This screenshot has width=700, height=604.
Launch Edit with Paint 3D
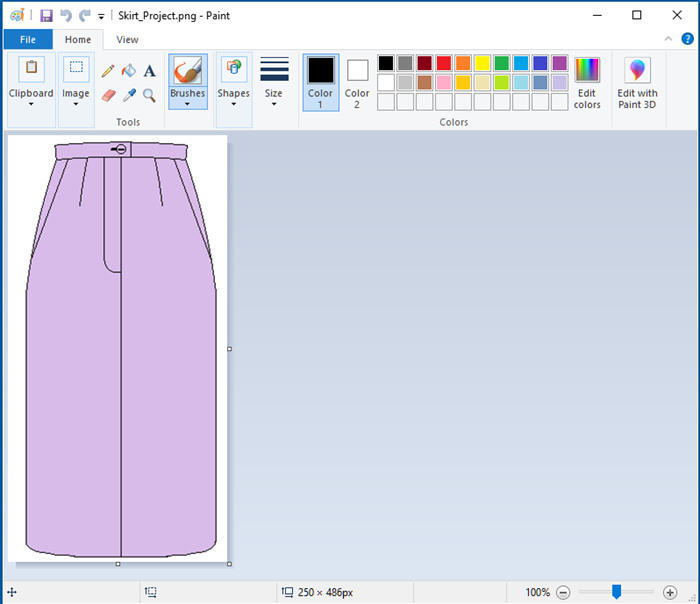point(637,82)
